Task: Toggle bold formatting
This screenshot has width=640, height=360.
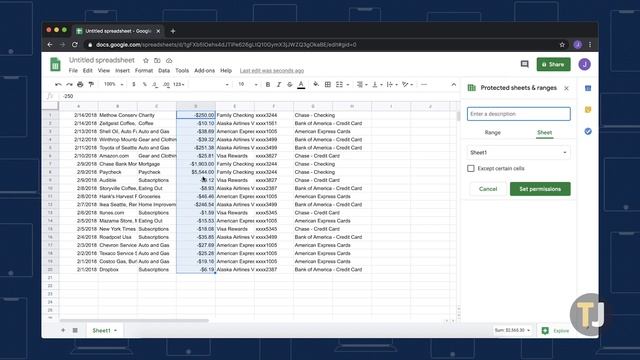Action: (x=268, y=84)
